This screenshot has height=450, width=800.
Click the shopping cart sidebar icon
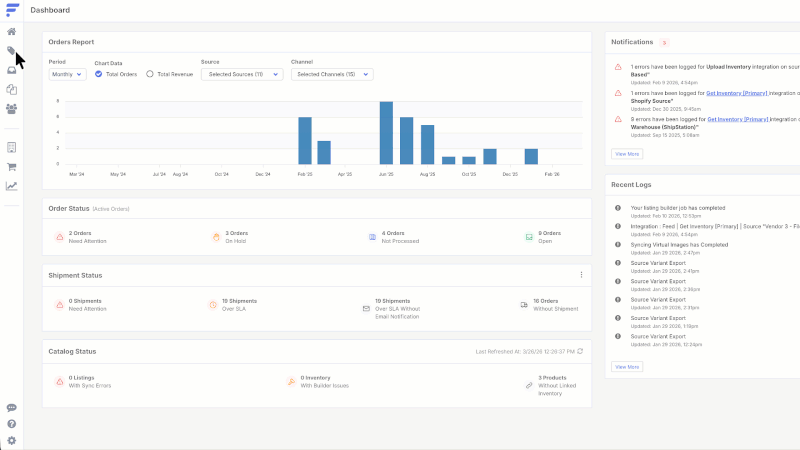coord(12,166)
